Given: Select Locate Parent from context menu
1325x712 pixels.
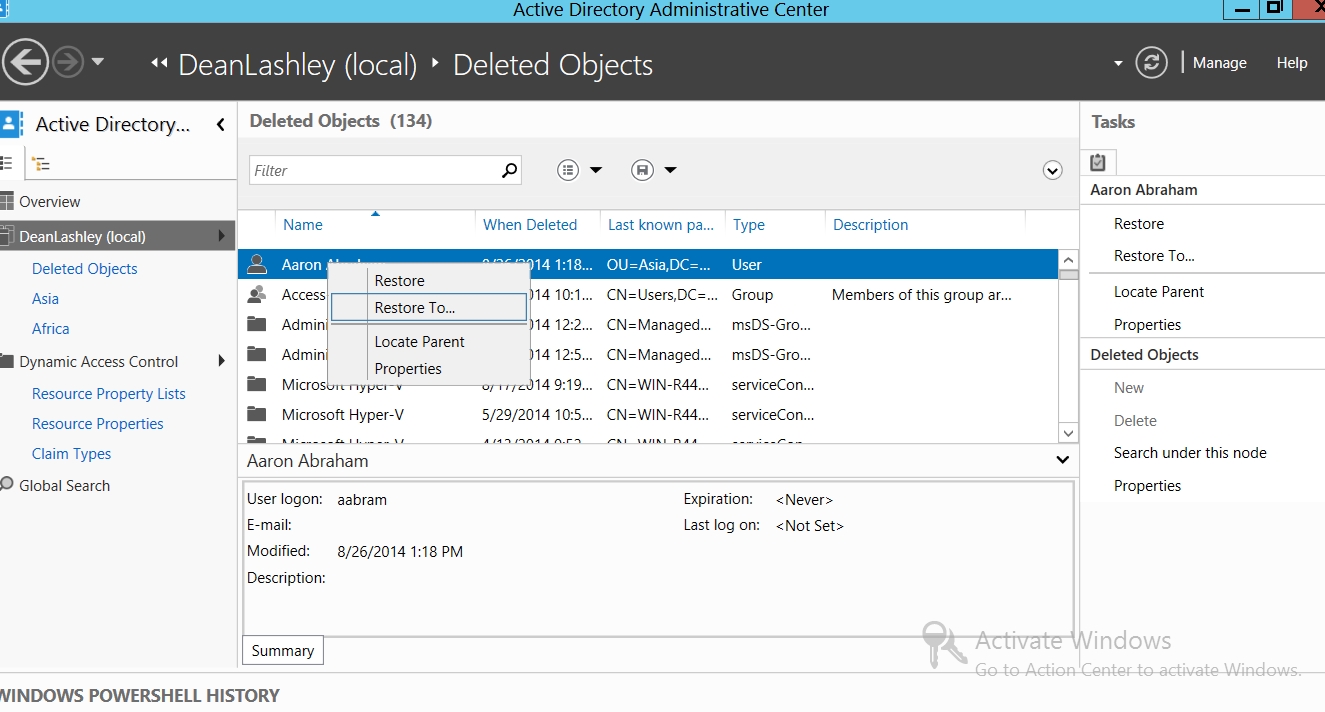Looking at the screenshot, I should (419, 342).
